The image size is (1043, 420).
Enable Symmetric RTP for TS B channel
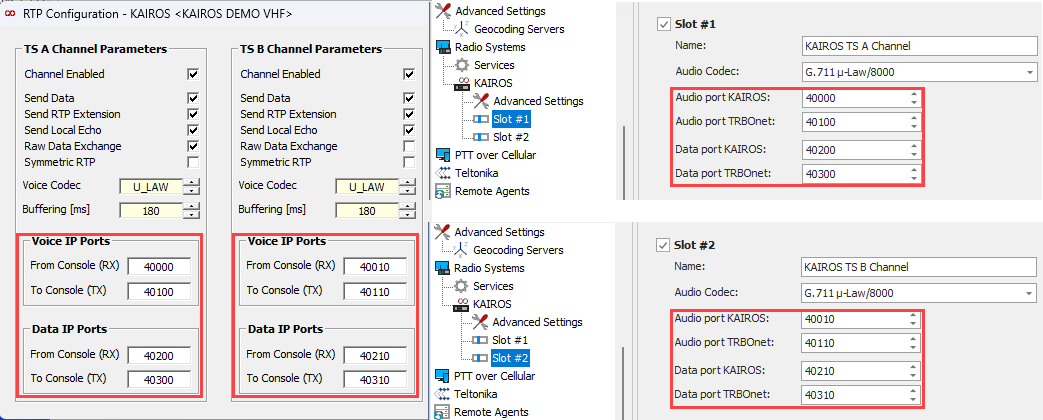(409, 162)
